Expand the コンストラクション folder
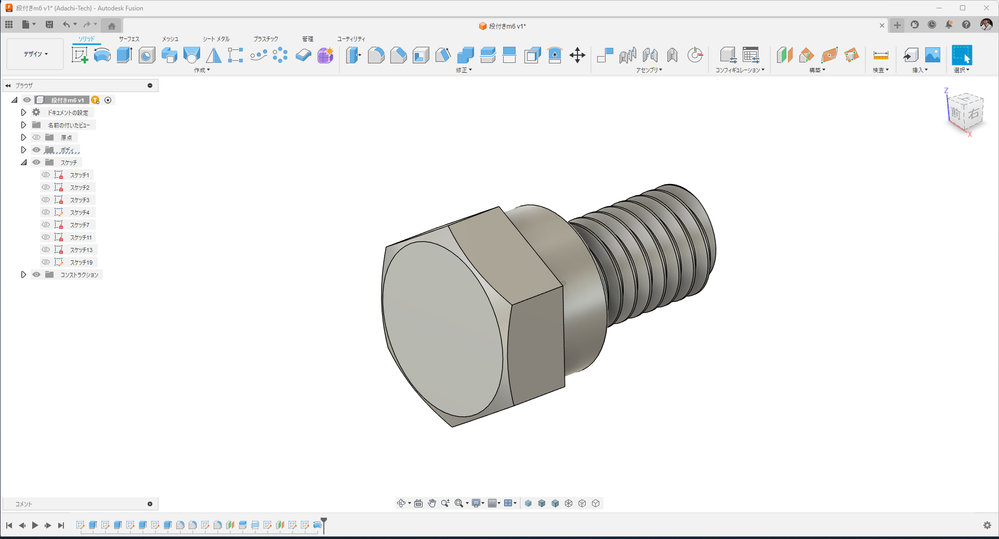The width and height of the screenshot is (999, 539). pos(24,275)
